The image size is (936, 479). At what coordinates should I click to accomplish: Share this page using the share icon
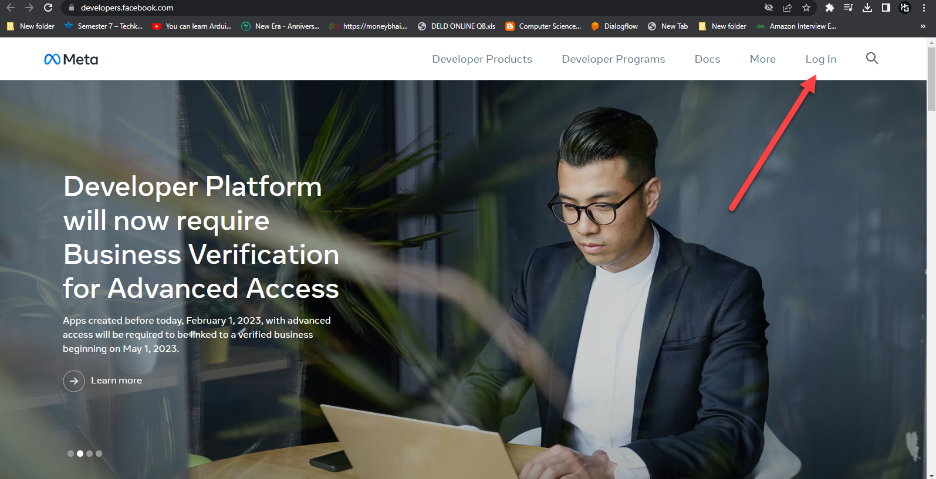pyautogui.click(x=787, y=8)
